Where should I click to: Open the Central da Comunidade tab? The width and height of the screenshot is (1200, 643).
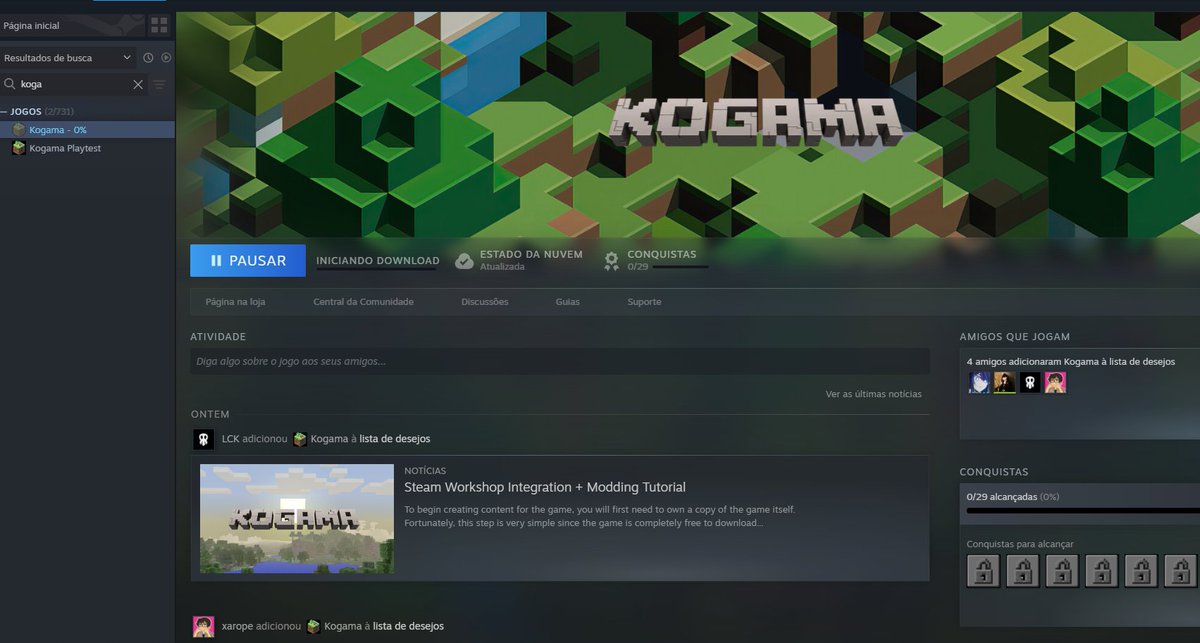363,302
